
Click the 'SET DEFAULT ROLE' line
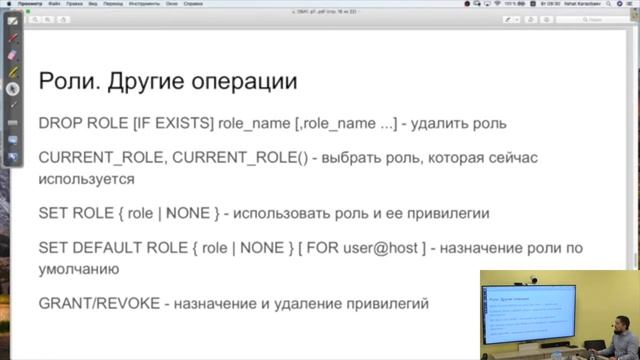(x=311, y=258)
